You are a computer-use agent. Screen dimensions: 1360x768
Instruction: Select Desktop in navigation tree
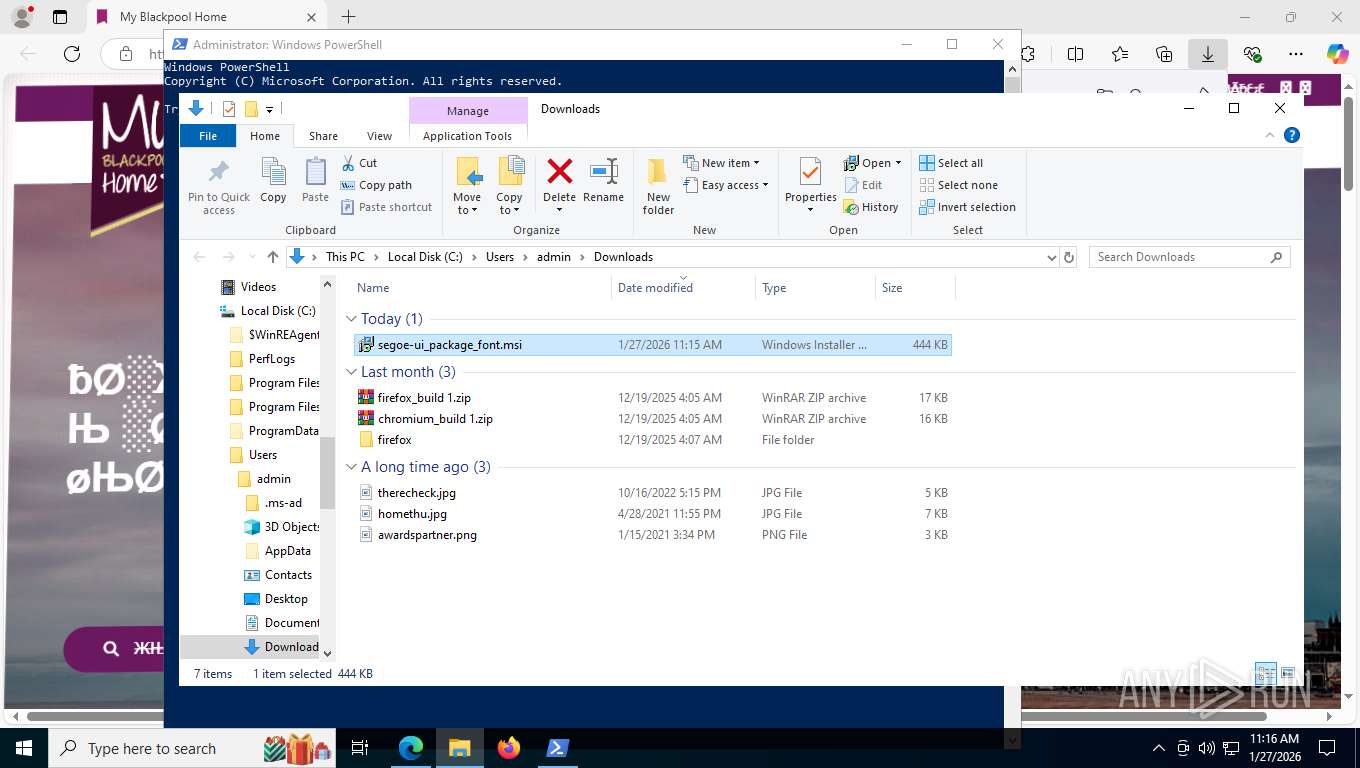coord(285,599)
